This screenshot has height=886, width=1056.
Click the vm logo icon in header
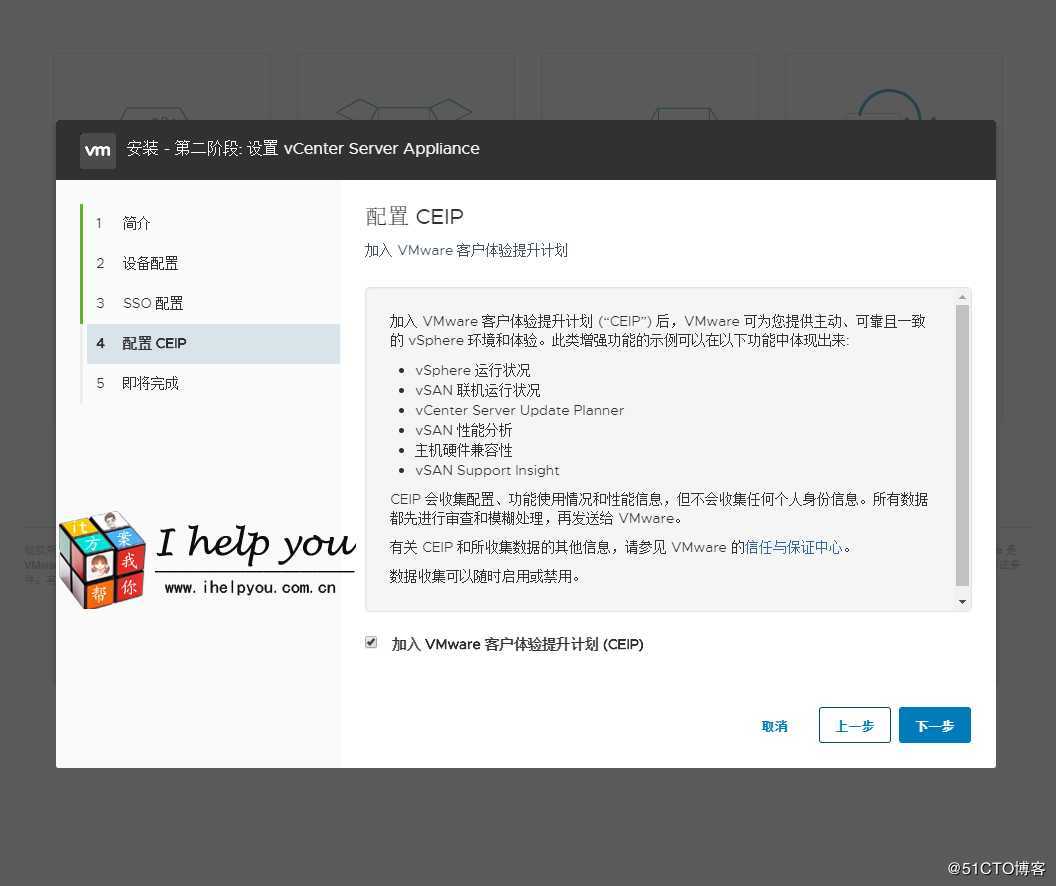(x=98, y=150)
